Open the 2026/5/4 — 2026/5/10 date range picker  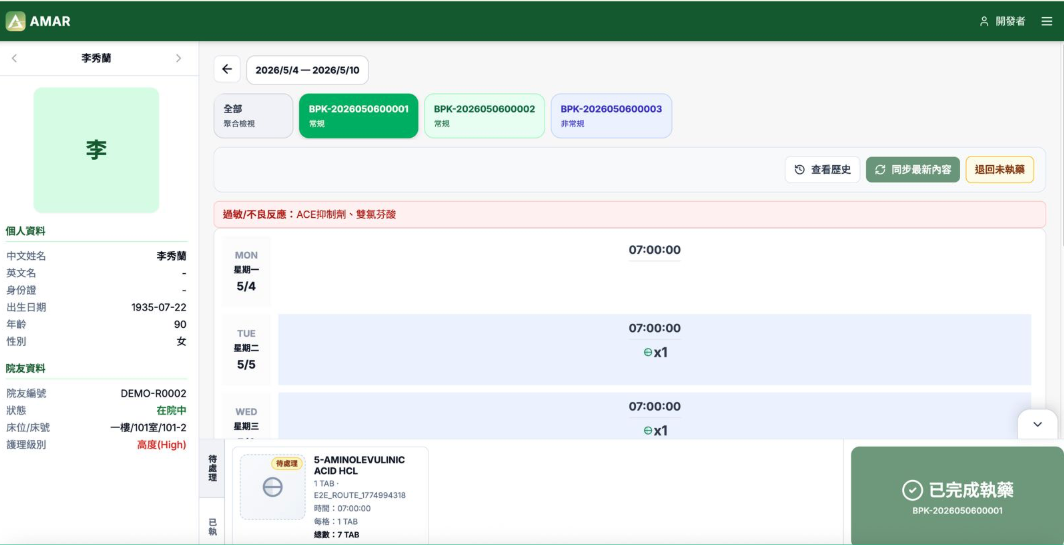tap(307, 70)
